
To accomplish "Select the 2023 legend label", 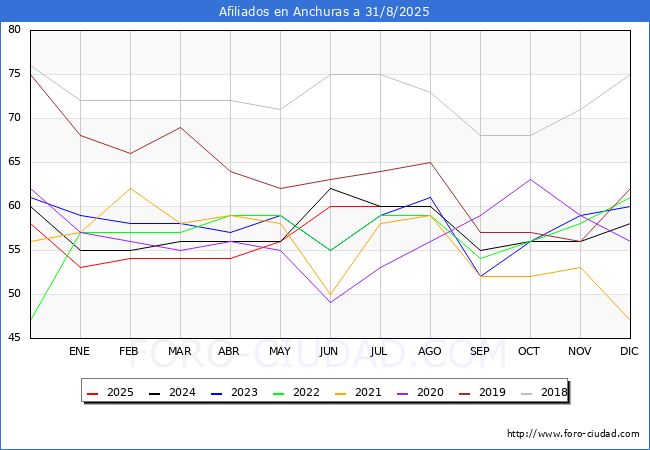I will pyautogui.click(x=244, y=392).
